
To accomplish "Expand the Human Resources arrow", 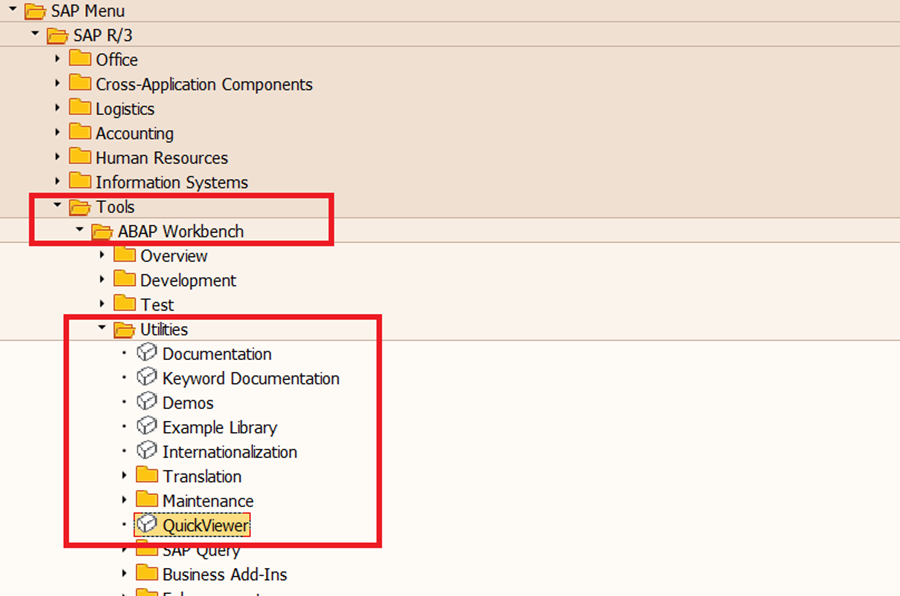I will (x=57, y=157).
